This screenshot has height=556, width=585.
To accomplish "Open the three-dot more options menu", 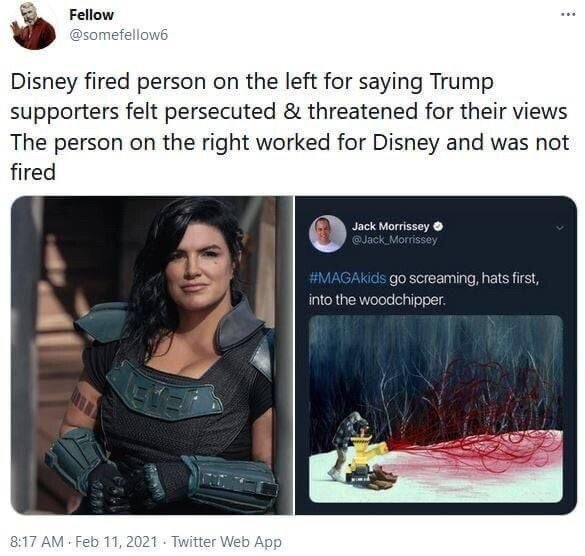I will coord(568,15).
